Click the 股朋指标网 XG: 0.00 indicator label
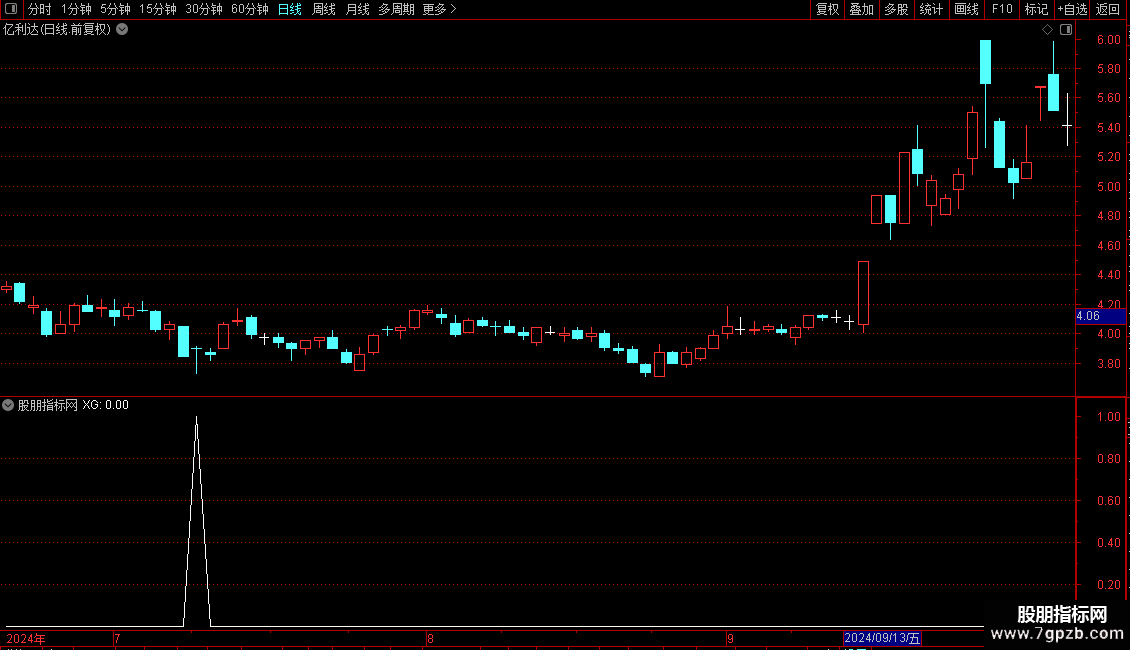This screenshot has width=1130, height=650. click(x=73, y=405)
